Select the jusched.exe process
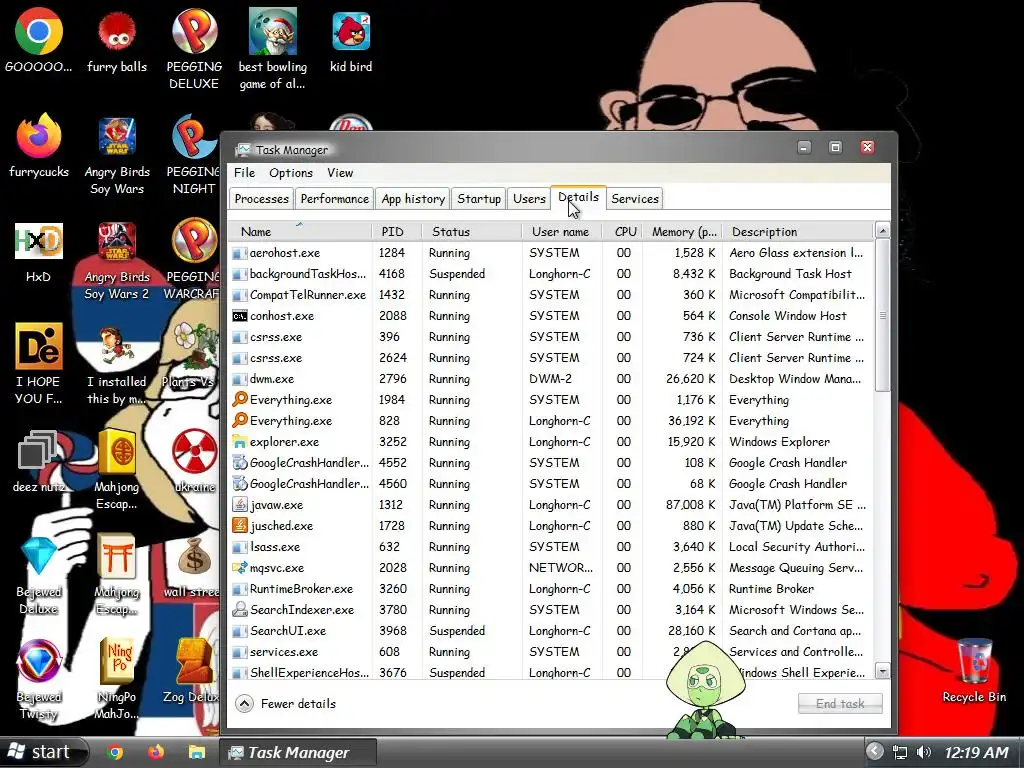 point(551,526)
